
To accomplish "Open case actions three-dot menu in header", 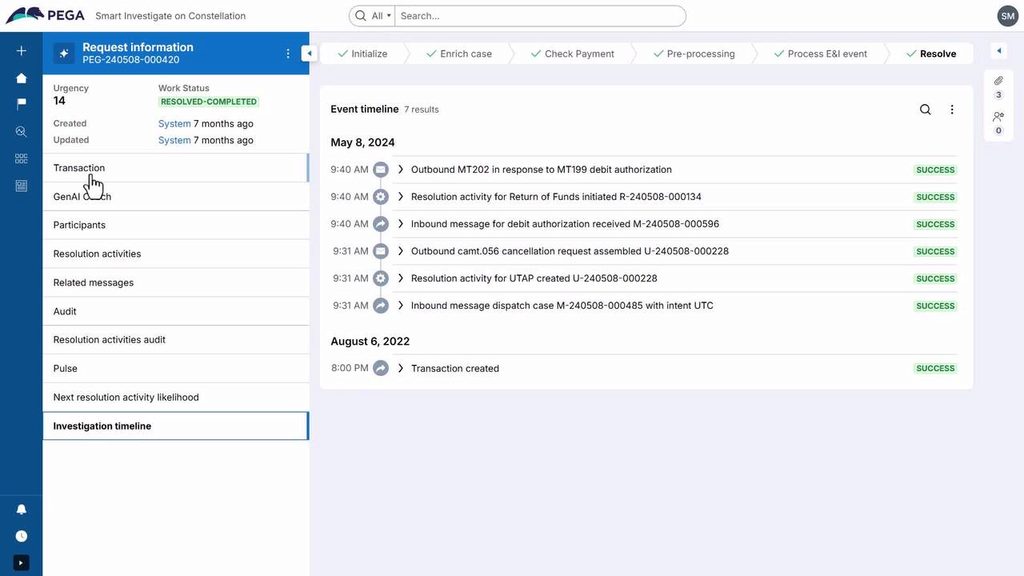I will click(x=288, y=54).
